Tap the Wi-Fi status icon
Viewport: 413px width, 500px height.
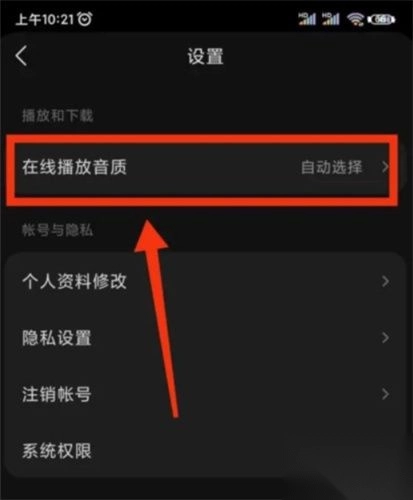(355, 19)
